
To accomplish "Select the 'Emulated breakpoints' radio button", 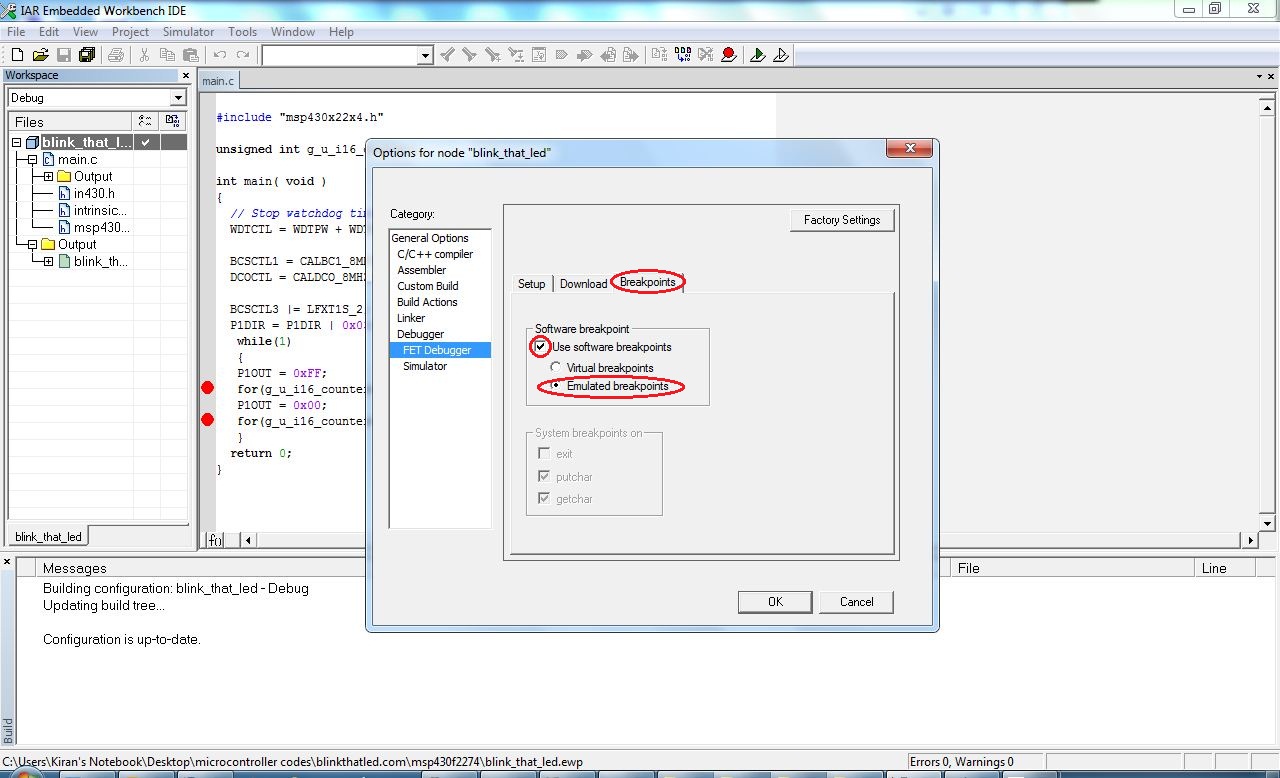I will click(556, 386).
